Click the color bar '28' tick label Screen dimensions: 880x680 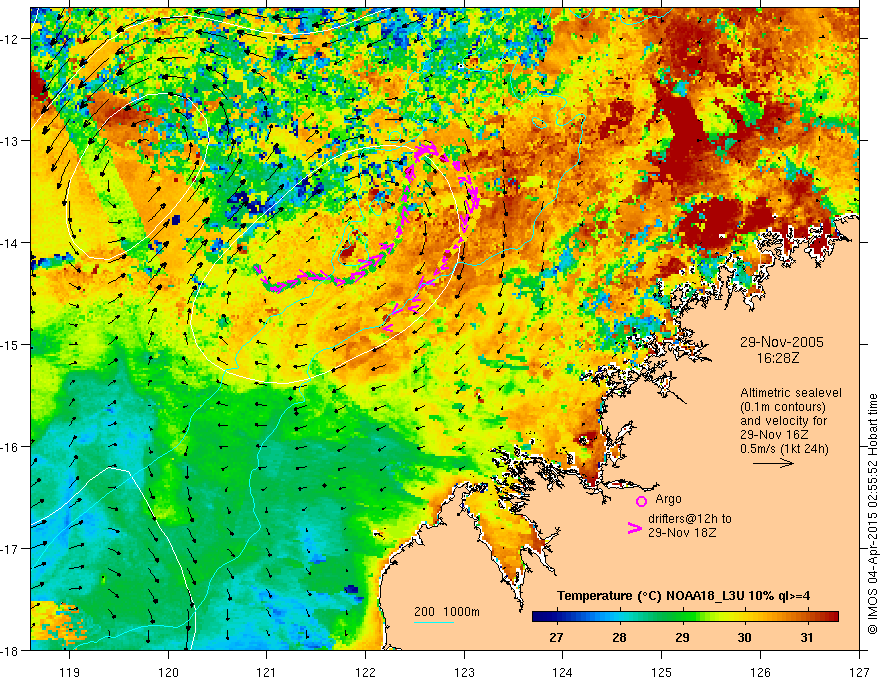[619, 638]
